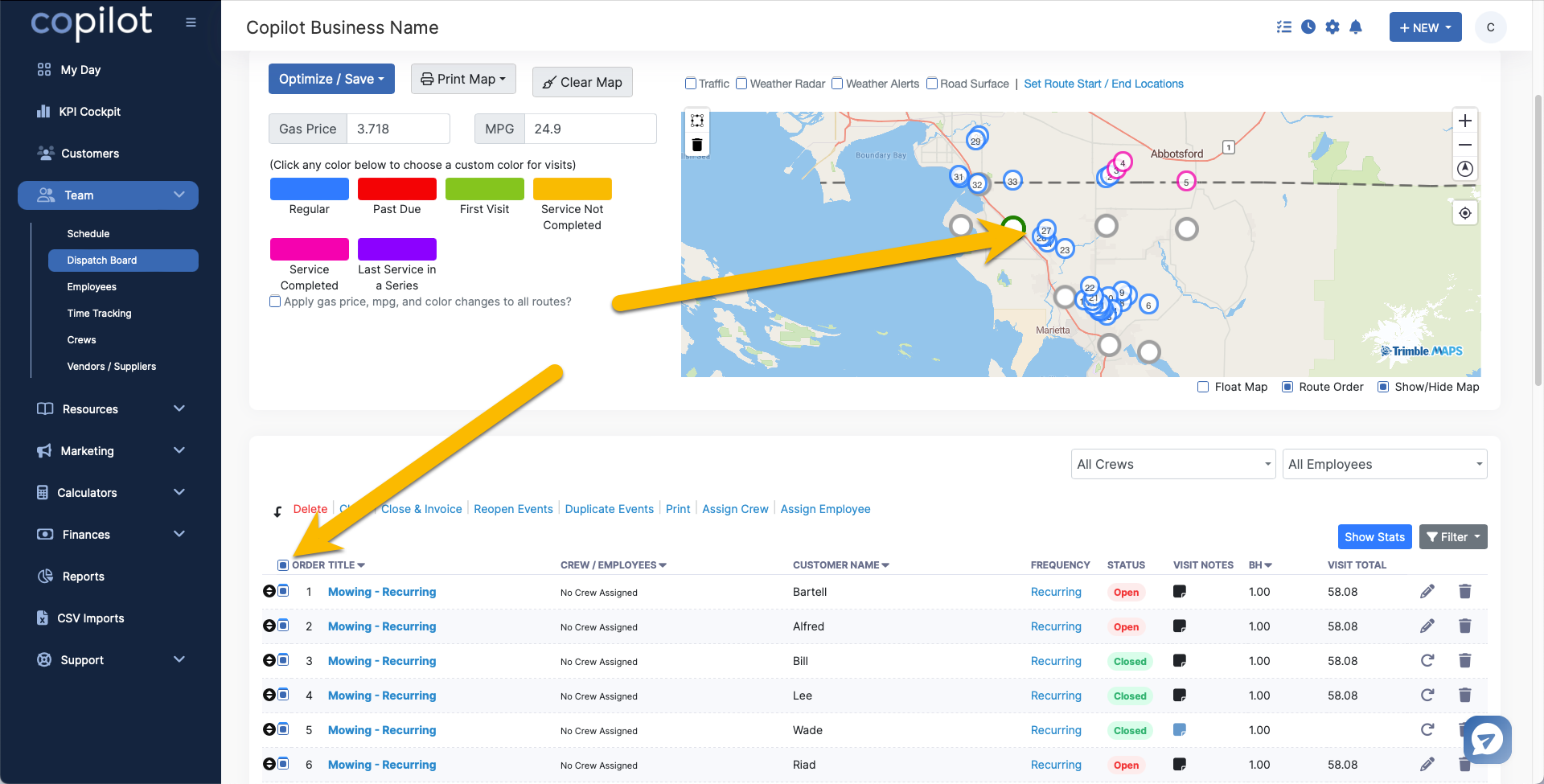
Task: Click the Copilot logo
Action: point(92,23)
